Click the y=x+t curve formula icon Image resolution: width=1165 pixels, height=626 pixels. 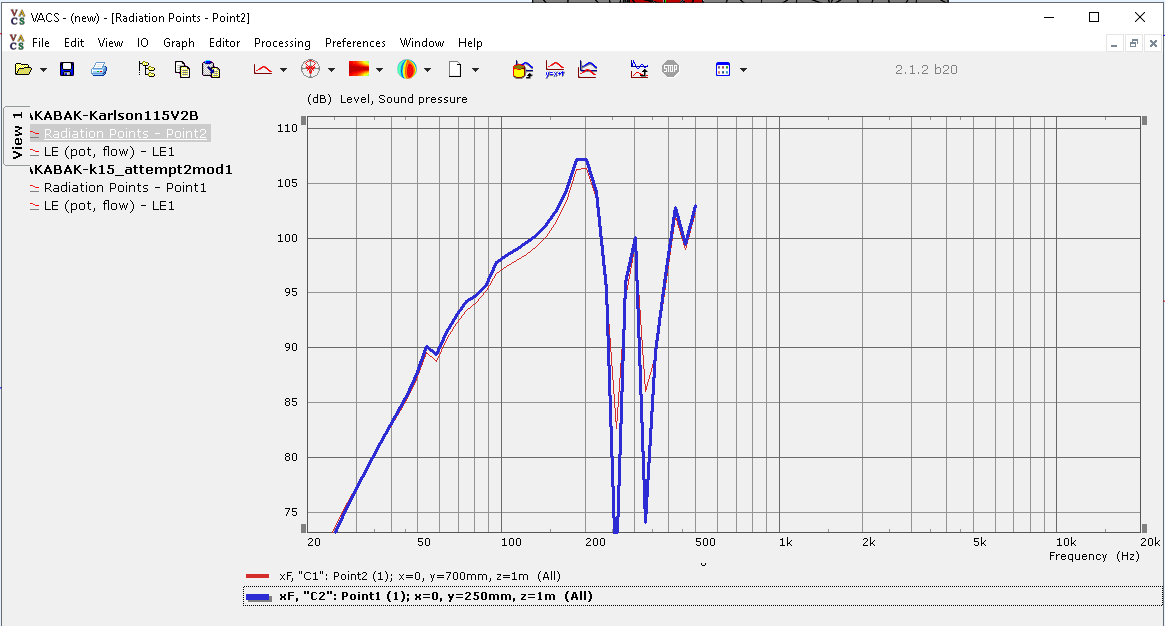click(x=555, y=69)
